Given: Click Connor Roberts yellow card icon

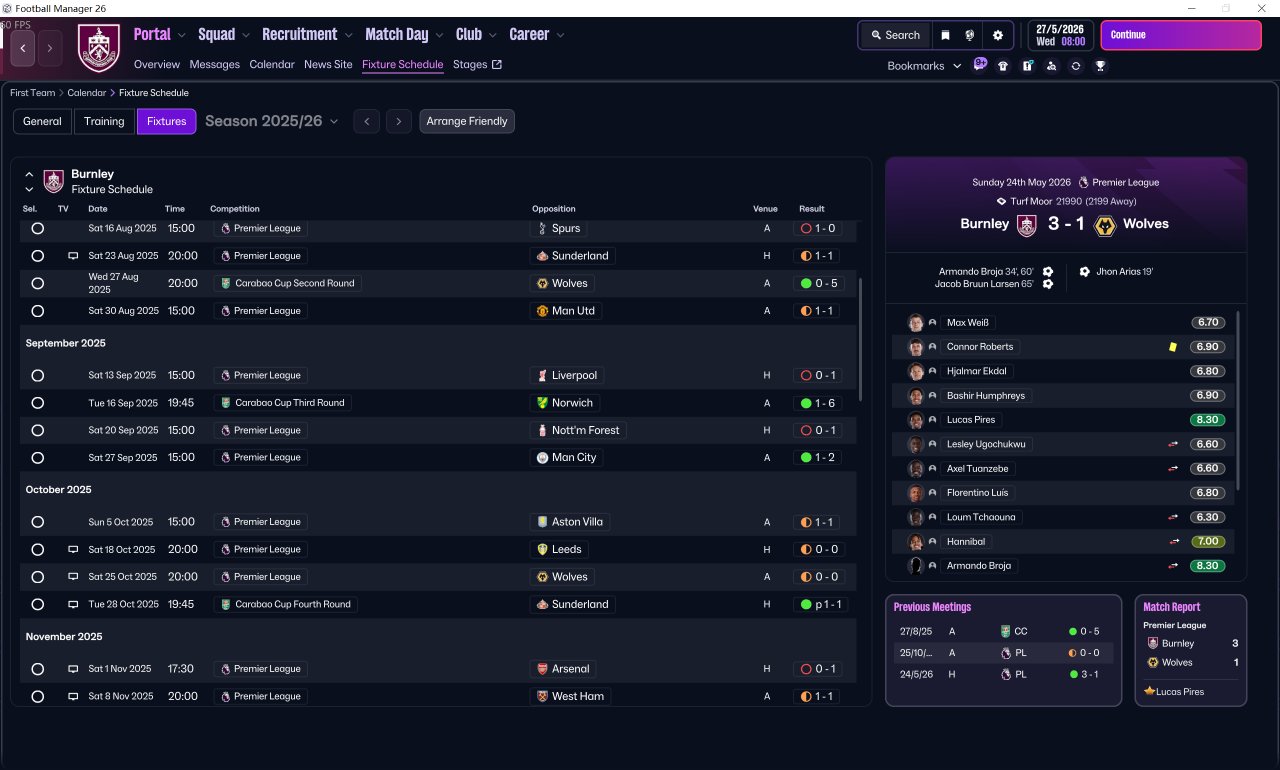Looking at the screenshot, I should (1173, 347).
